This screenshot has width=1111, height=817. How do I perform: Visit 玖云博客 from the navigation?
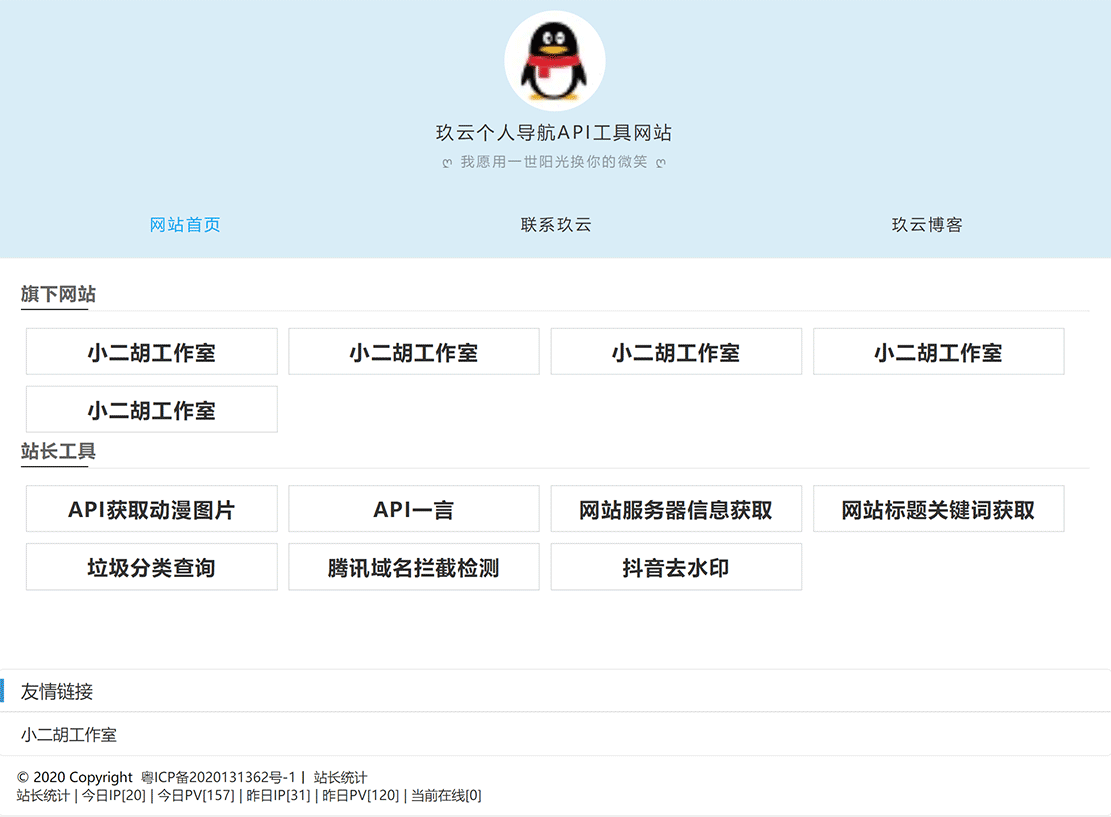tap(925, 224)
